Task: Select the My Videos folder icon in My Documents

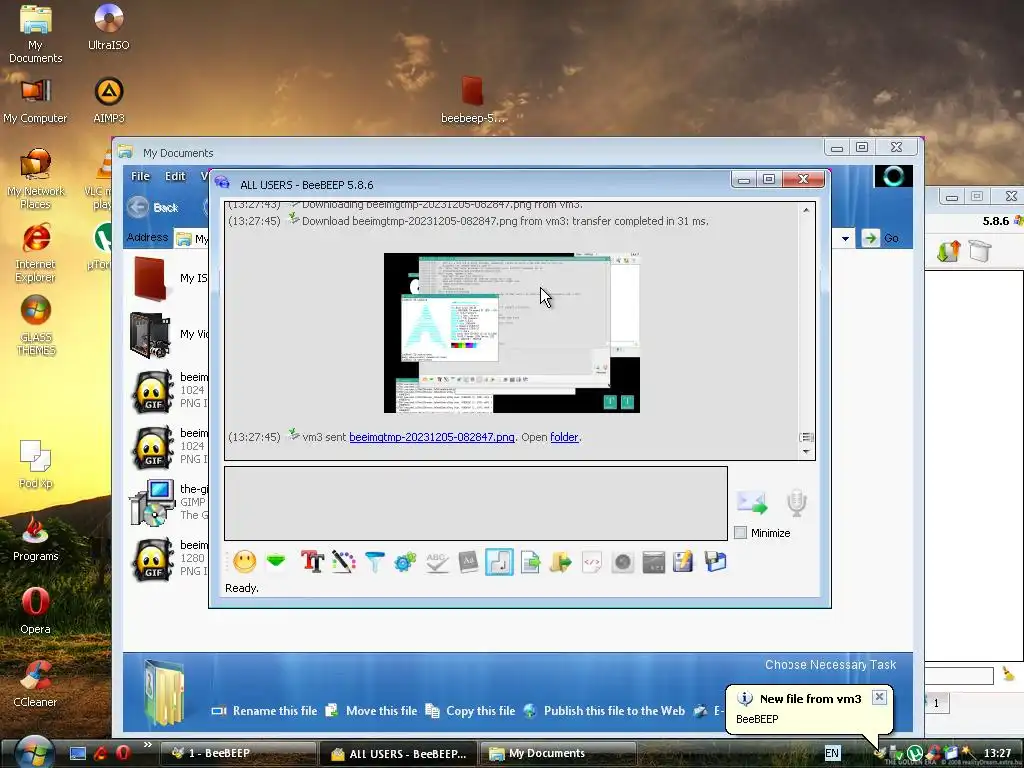Action: 150,335
